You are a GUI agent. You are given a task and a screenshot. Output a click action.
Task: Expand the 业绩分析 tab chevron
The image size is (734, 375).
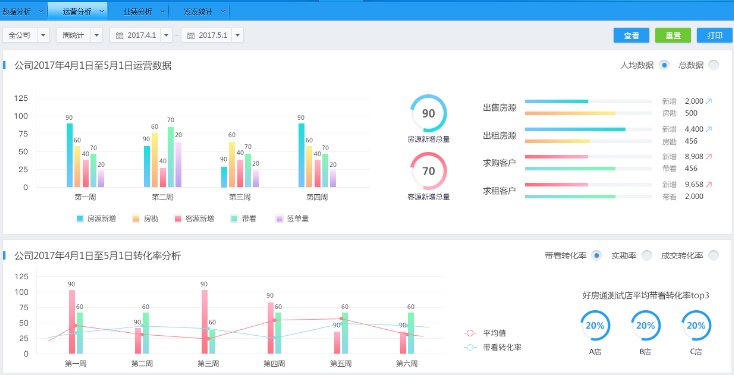coord(162,11)
